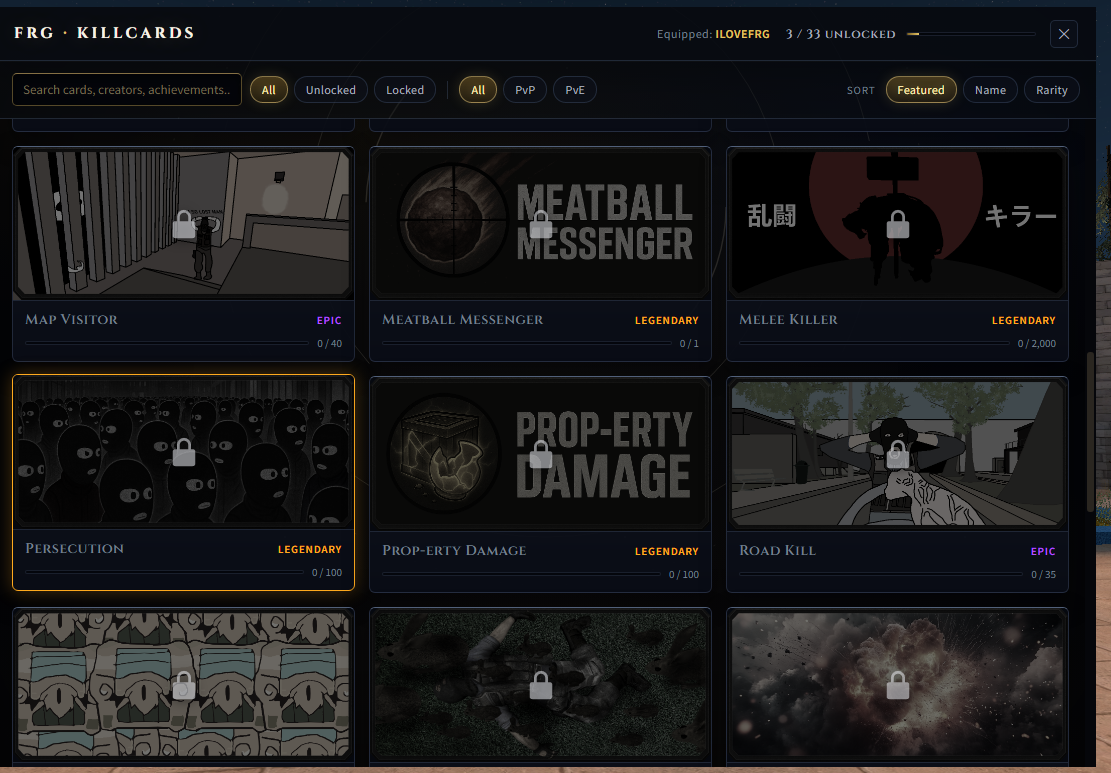Screen dimensions: 1111x773
Task: Click the lock icon on Meatball Messenger card
Action: point(541,225)
